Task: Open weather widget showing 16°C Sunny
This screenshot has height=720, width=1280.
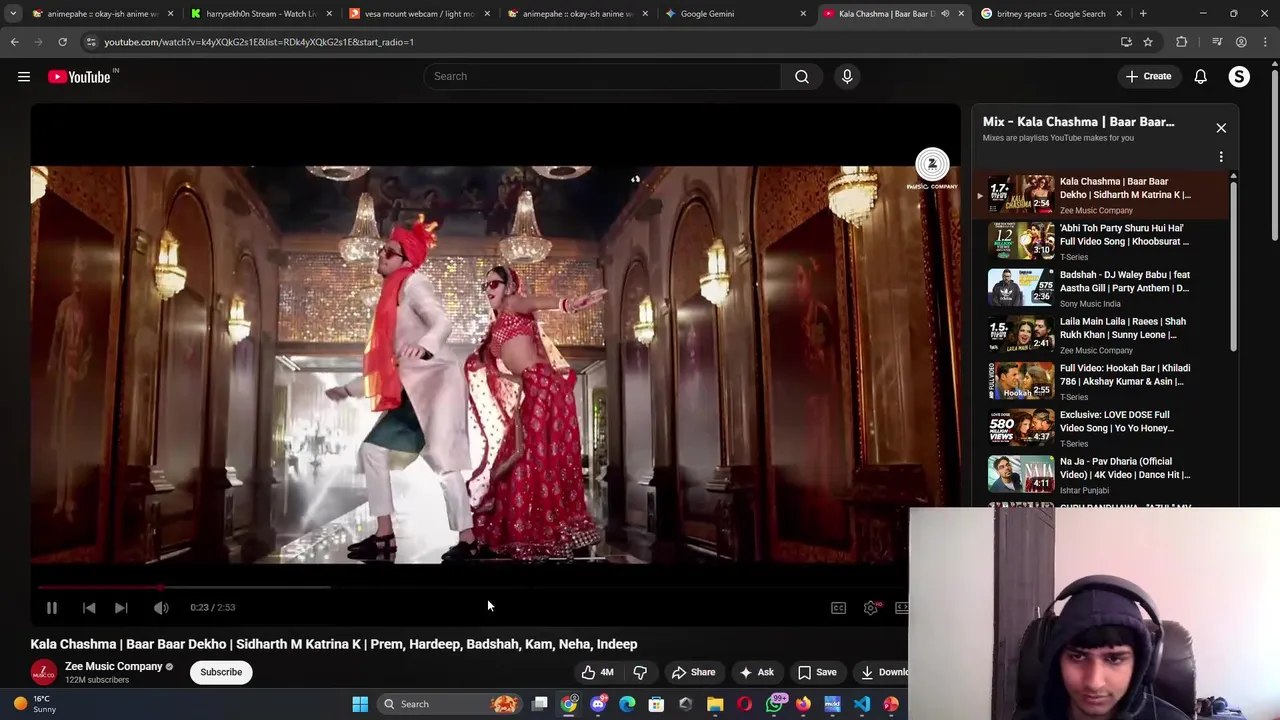Action: pos(33,704)
